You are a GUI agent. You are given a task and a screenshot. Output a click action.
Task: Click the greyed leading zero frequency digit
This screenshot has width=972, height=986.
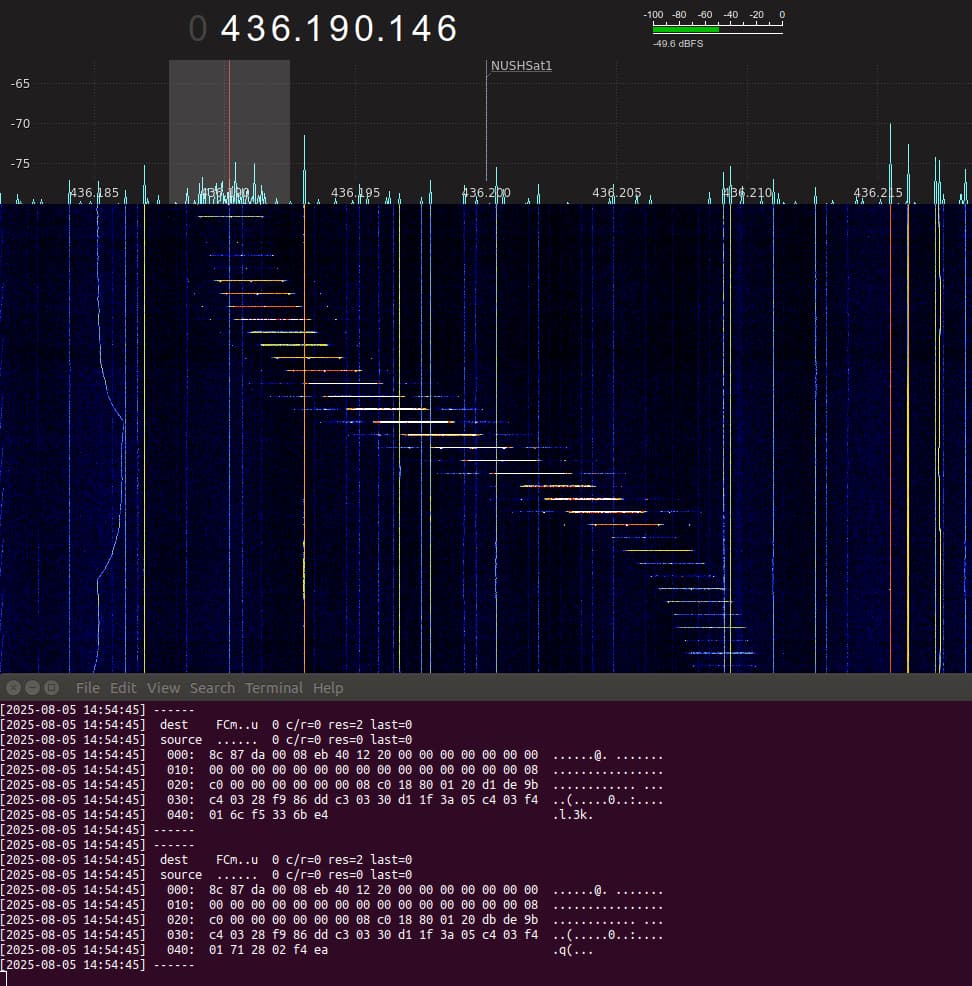(198, 29)
